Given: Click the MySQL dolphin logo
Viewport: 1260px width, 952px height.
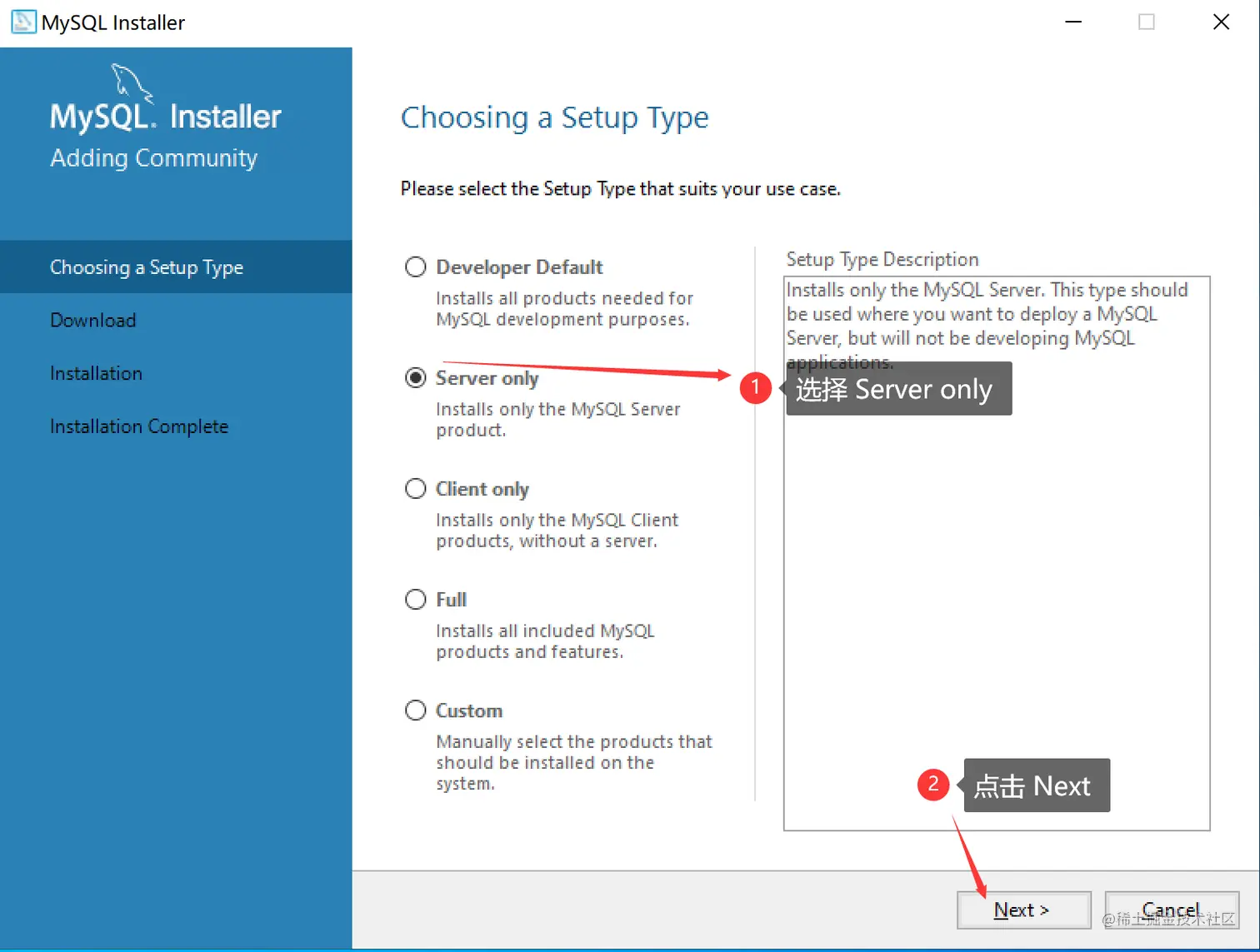Looking at the screenshot, I should click(132, 83).
